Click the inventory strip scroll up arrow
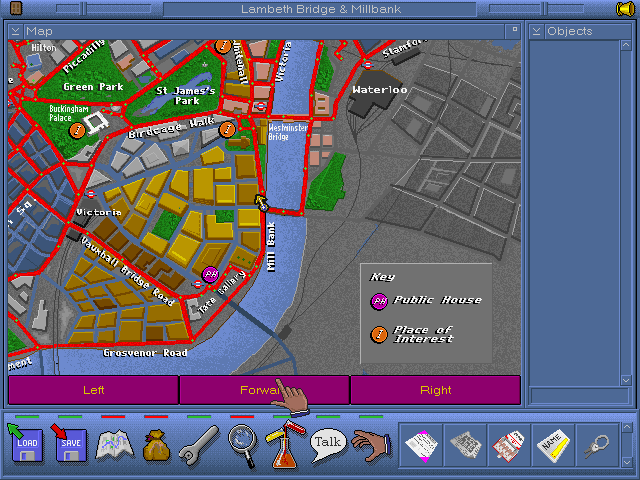 coord(627,428)
